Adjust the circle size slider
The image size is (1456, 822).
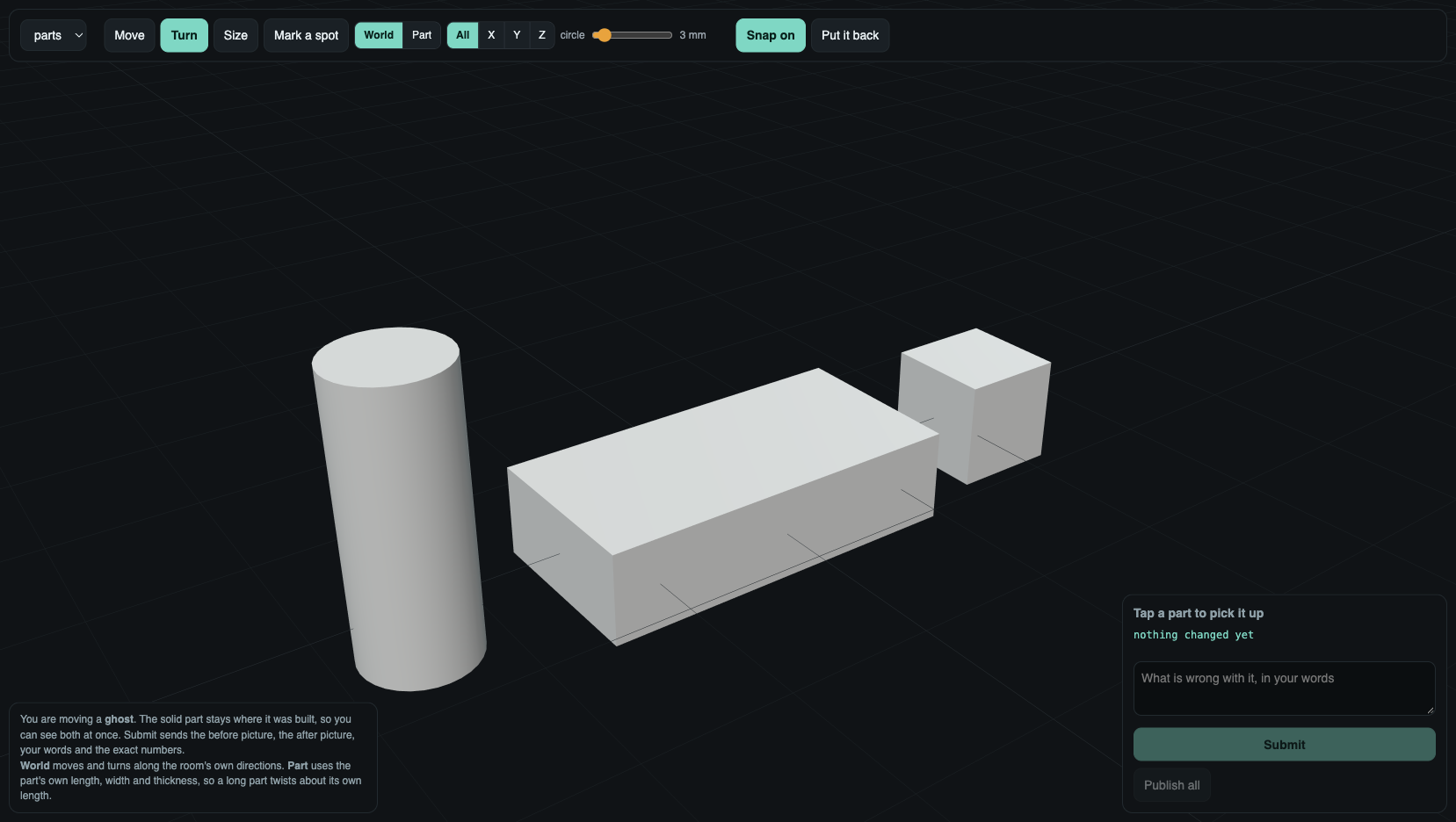point(632,35)
